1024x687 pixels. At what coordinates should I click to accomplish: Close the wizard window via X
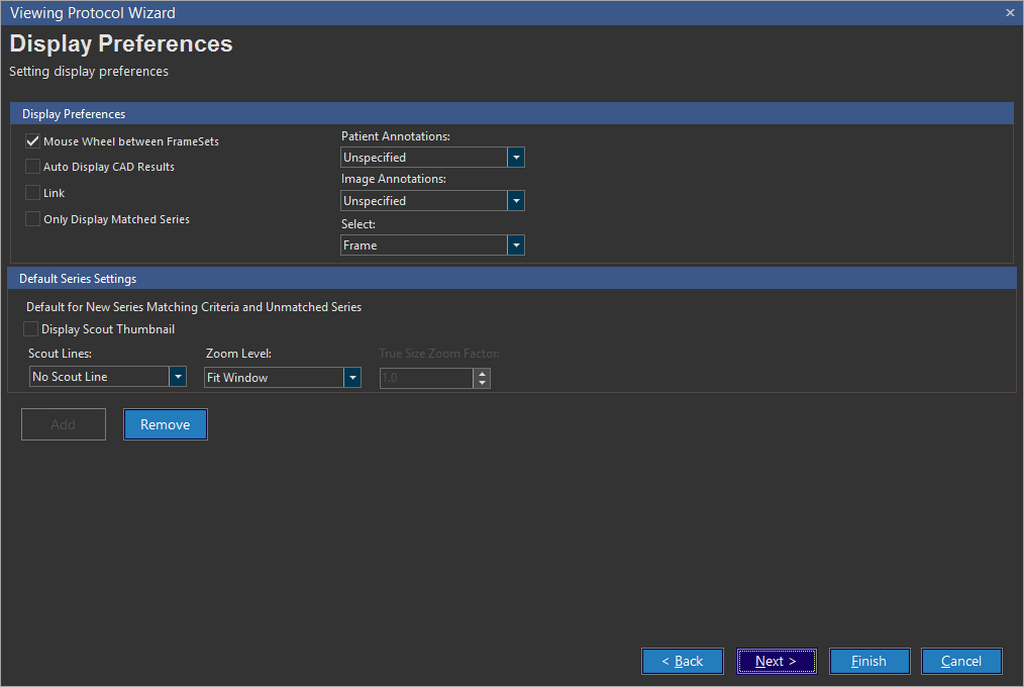[1010, 12]
